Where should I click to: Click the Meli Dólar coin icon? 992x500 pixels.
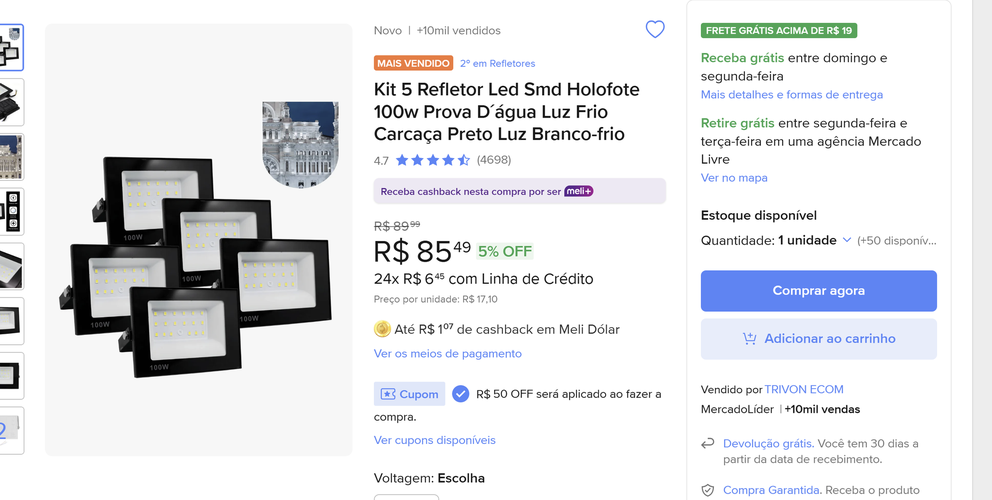[x=382, y=329]
